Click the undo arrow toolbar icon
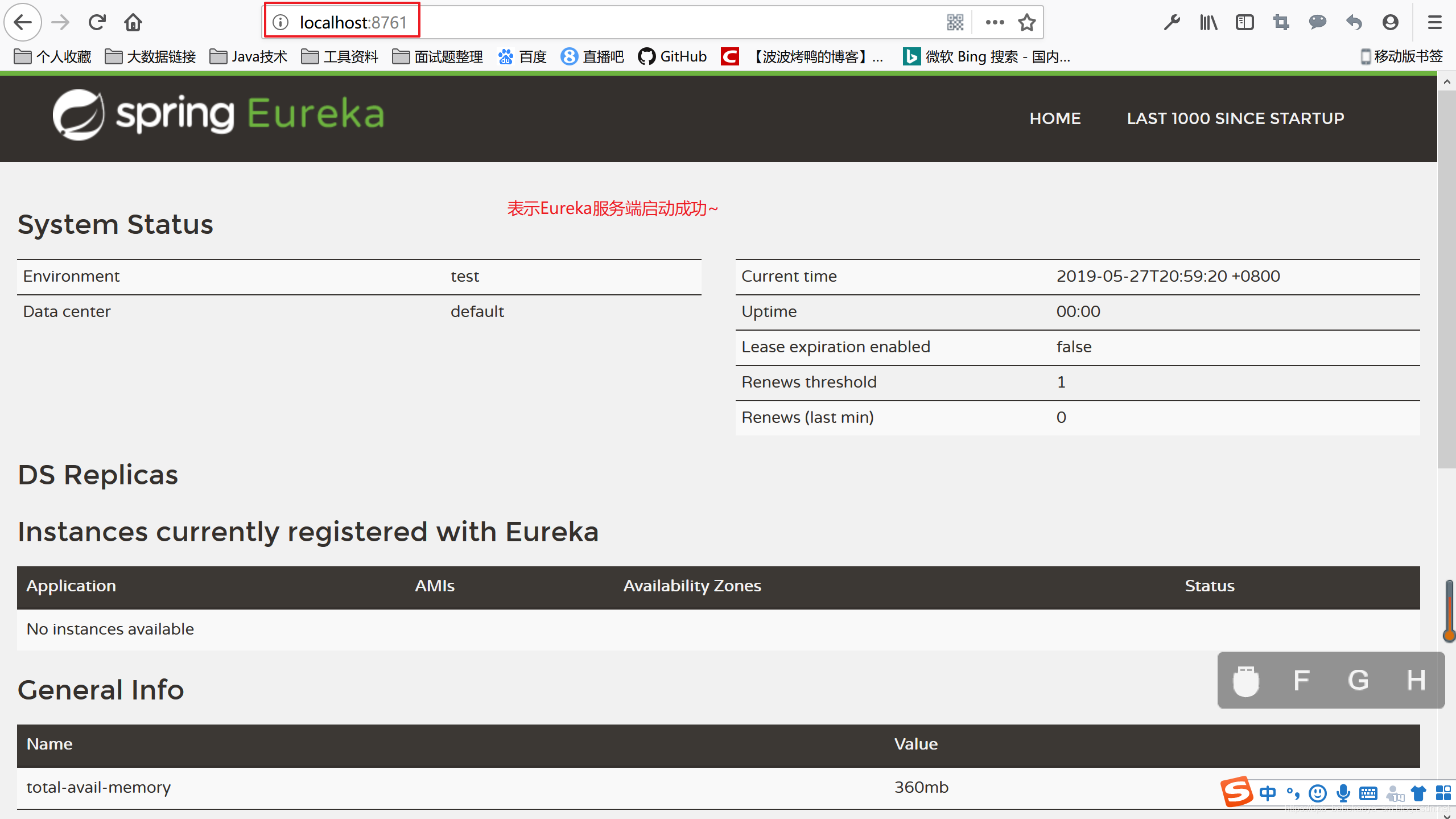1456x819 pixels. tap(1354, 22)
